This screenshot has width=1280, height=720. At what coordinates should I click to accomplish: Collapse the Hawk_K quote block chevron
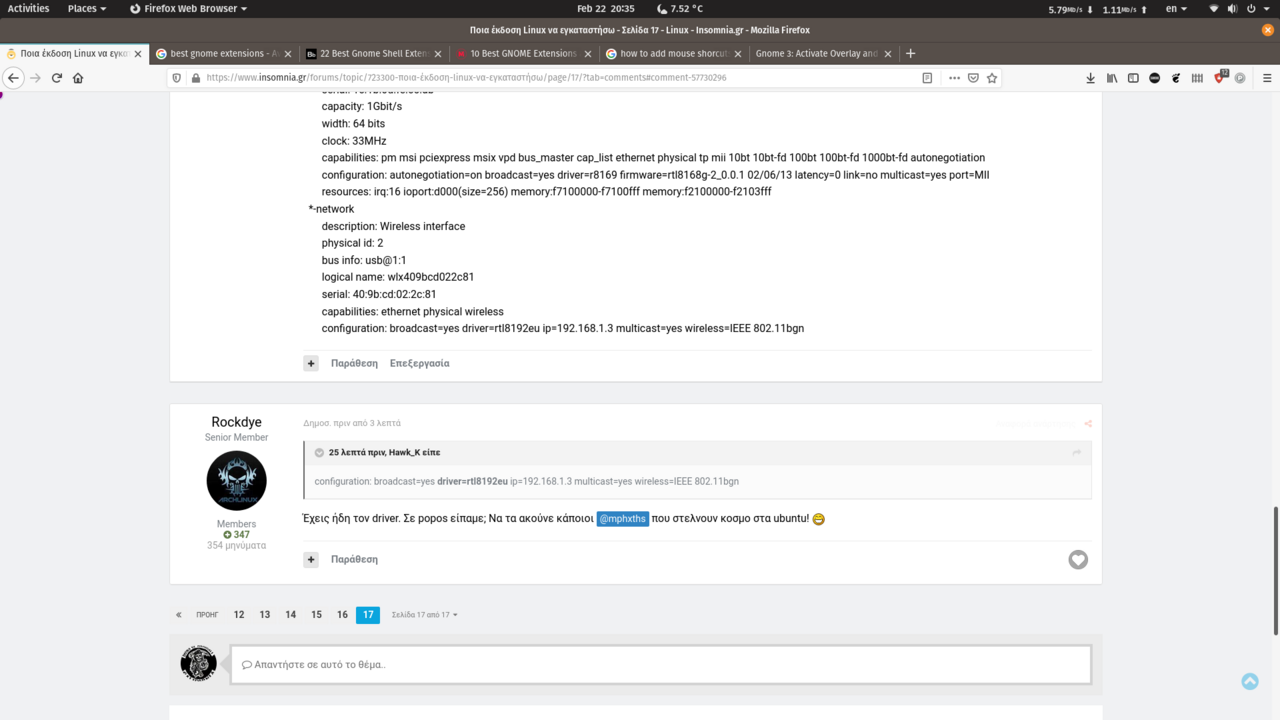pyautogui.click(x=319, y=453)
